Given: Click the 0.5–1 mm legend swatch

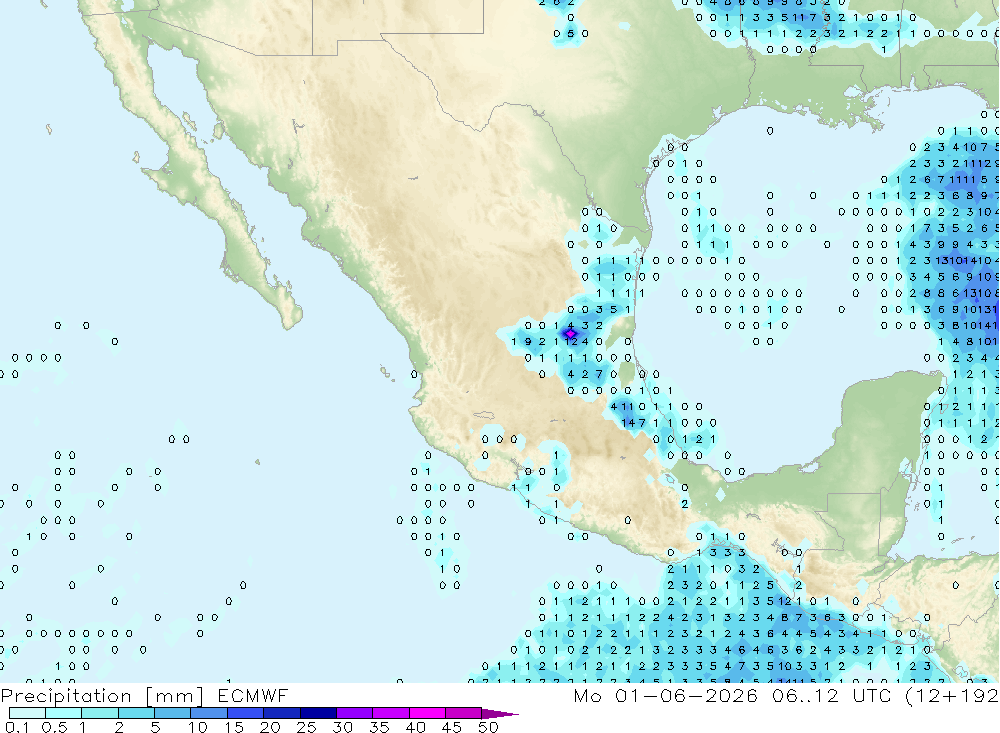Looking at the screenshot, I should (x=63, y=713).
